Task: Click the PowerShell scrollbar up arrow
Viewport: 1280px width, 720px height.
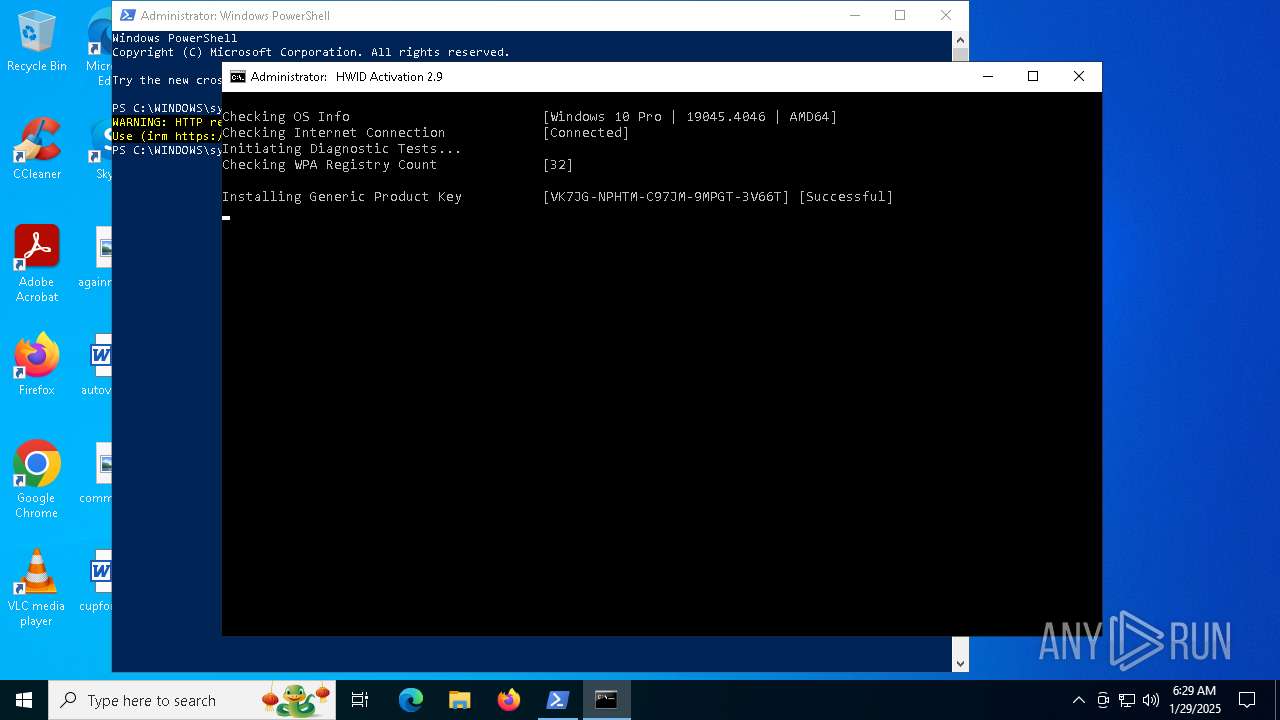Action: [960, 39]
